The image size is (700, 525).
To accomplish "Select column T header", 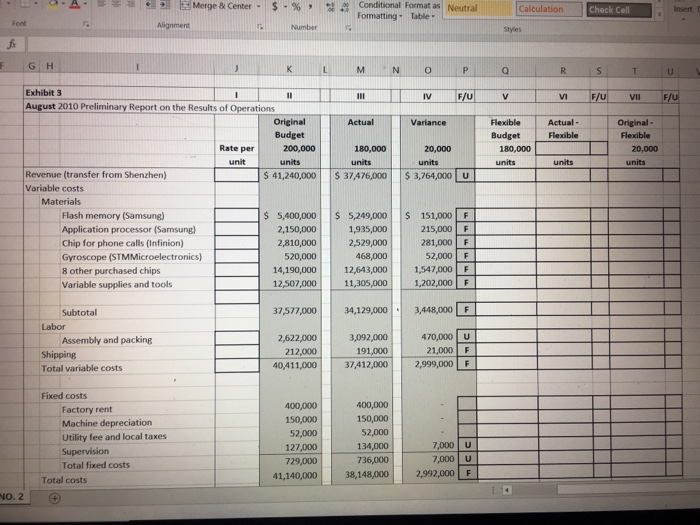I will coord(634,71).
